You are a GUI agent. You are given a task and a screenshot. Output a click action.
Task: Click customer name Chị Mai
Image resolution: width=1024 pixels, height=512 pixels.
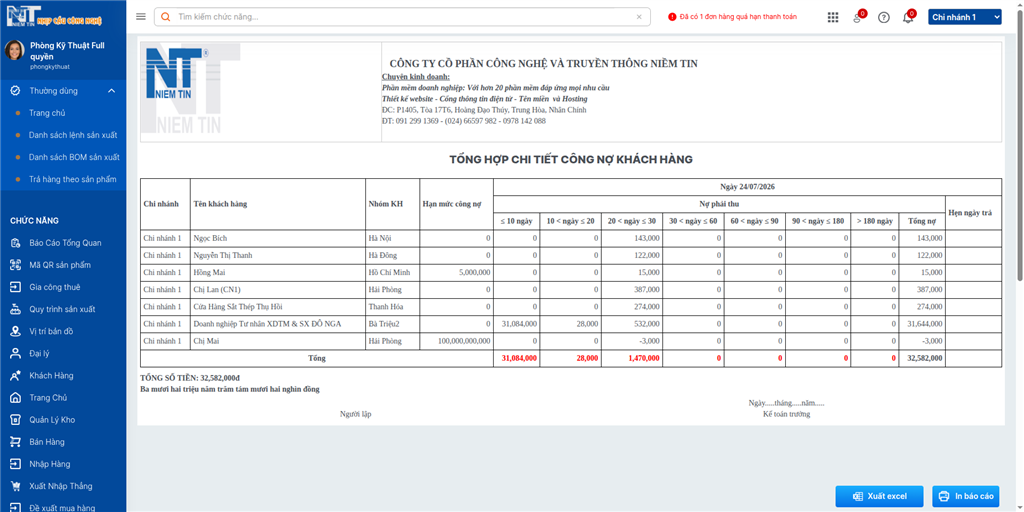click(x=204, y=340)
